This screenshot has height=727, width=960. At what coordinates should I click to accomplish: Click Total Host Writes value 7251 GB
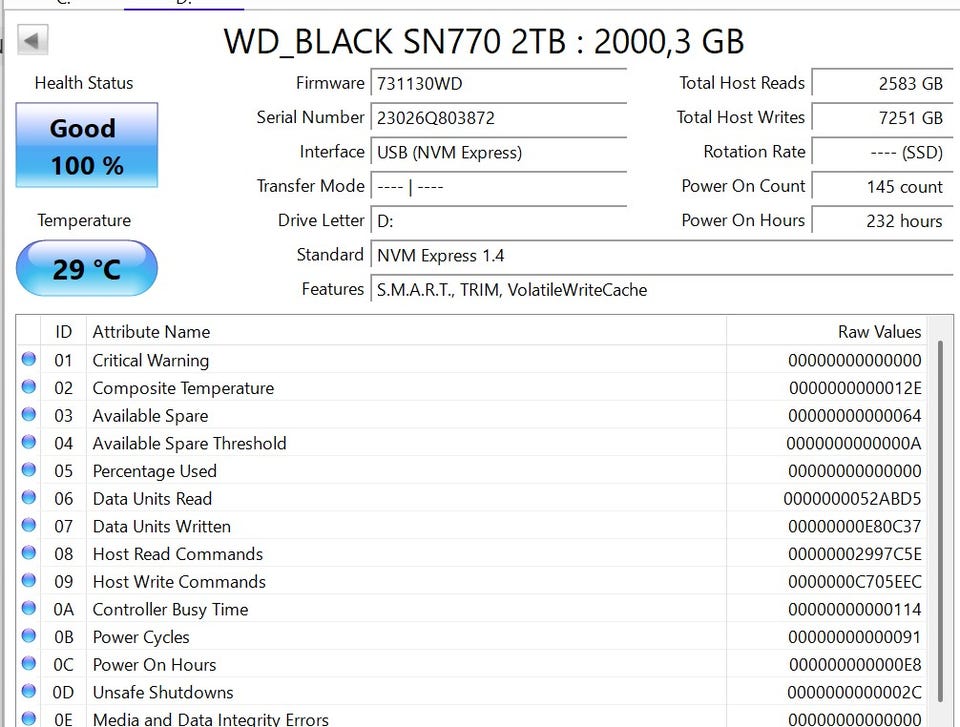882,118
